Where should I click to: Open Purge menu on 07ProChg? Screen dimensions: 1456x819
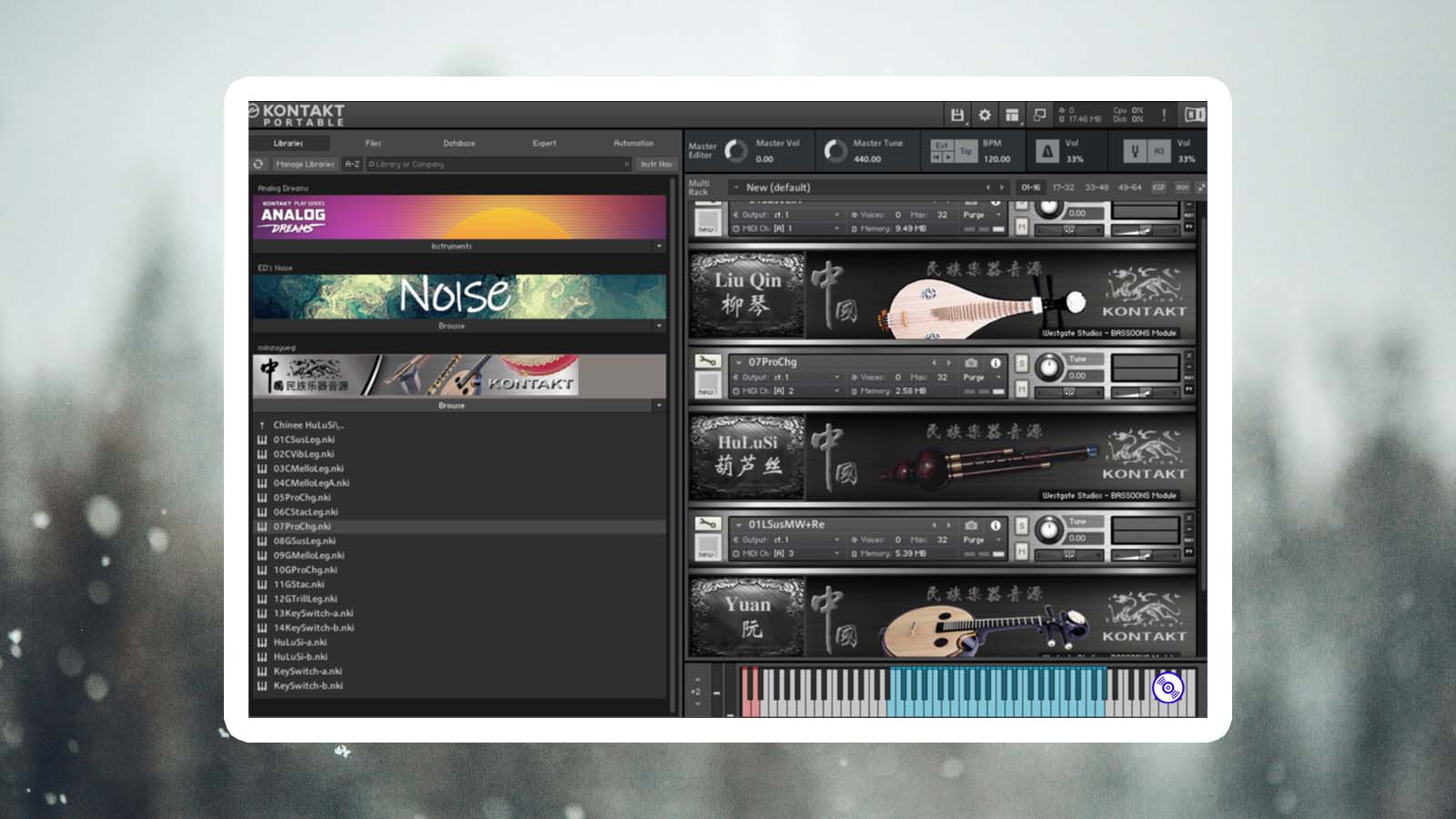coord(982,377)
